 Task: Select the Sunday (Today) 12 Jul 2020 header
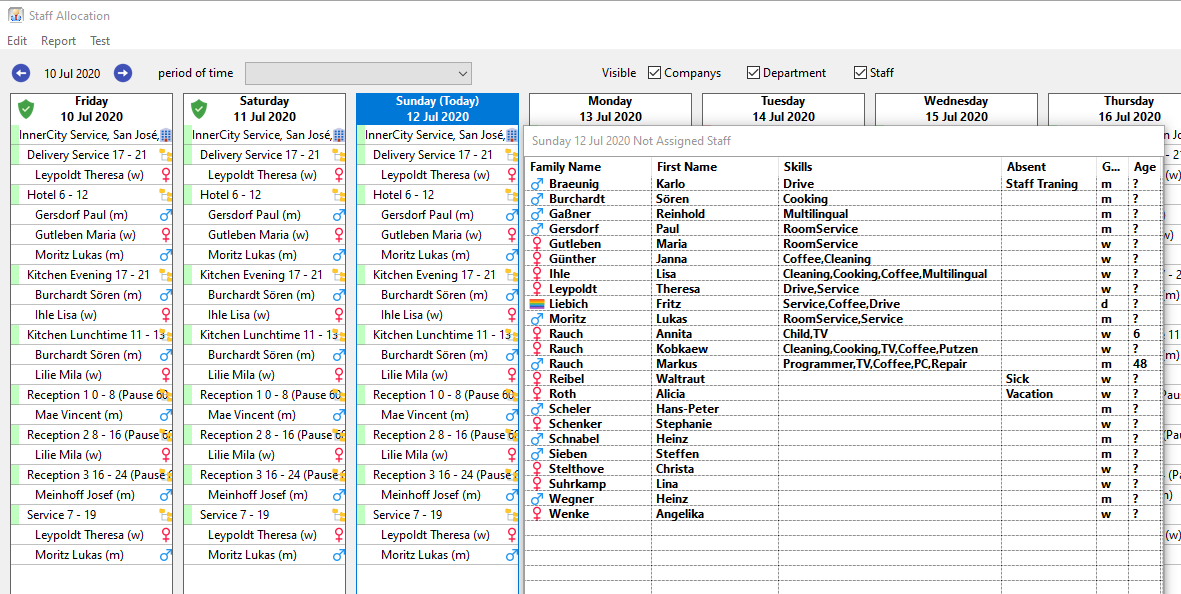pos(438,109)
